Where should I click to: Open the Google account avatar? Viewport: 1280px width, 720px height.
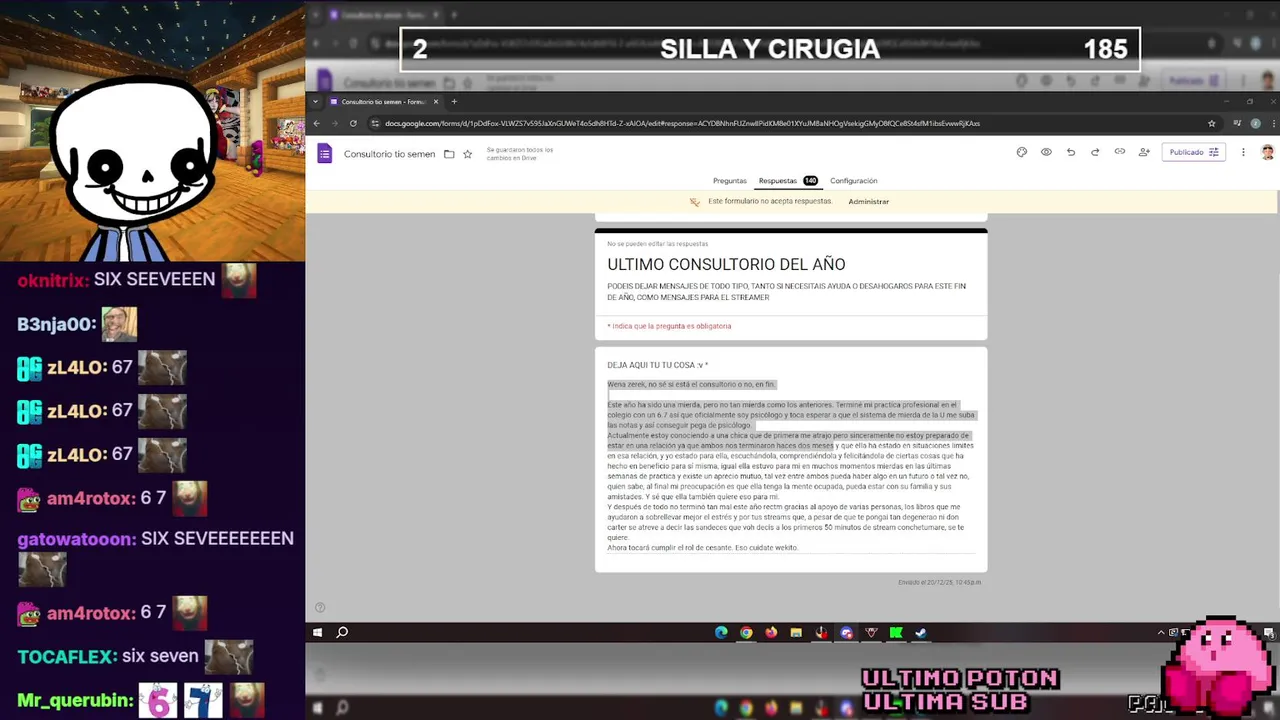pos(1267,152)
